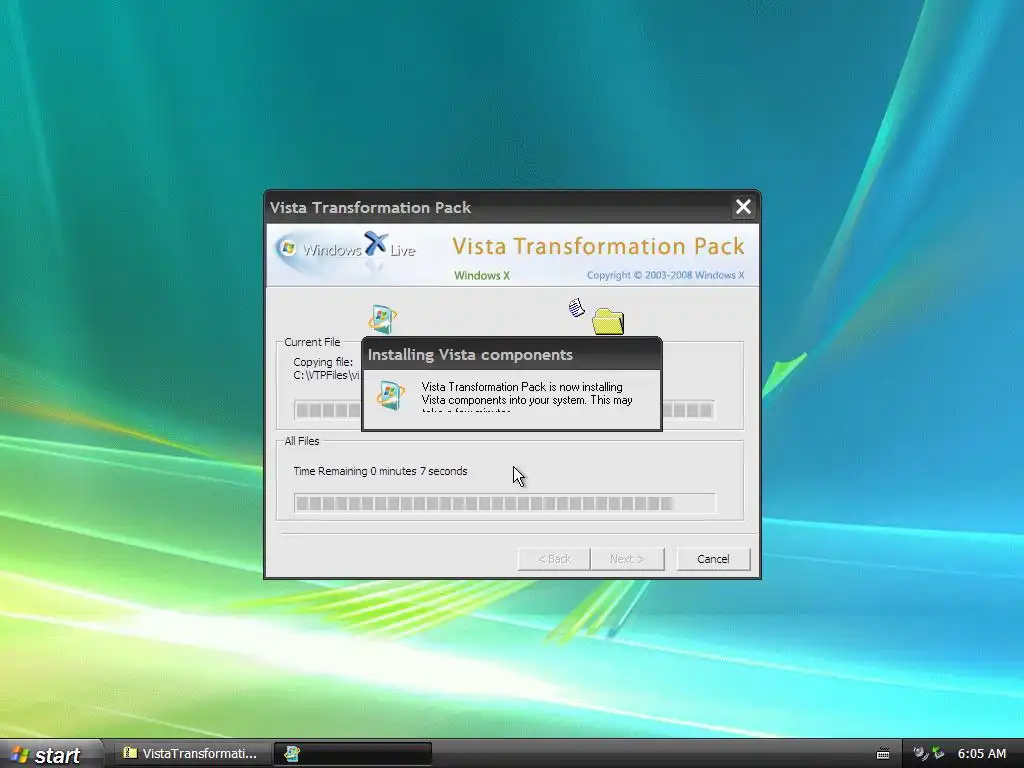Image resolution: width=1024 pixels, height=768 pixels.
Task: Click the first system tray icon near clock
Action: point(921,754)
